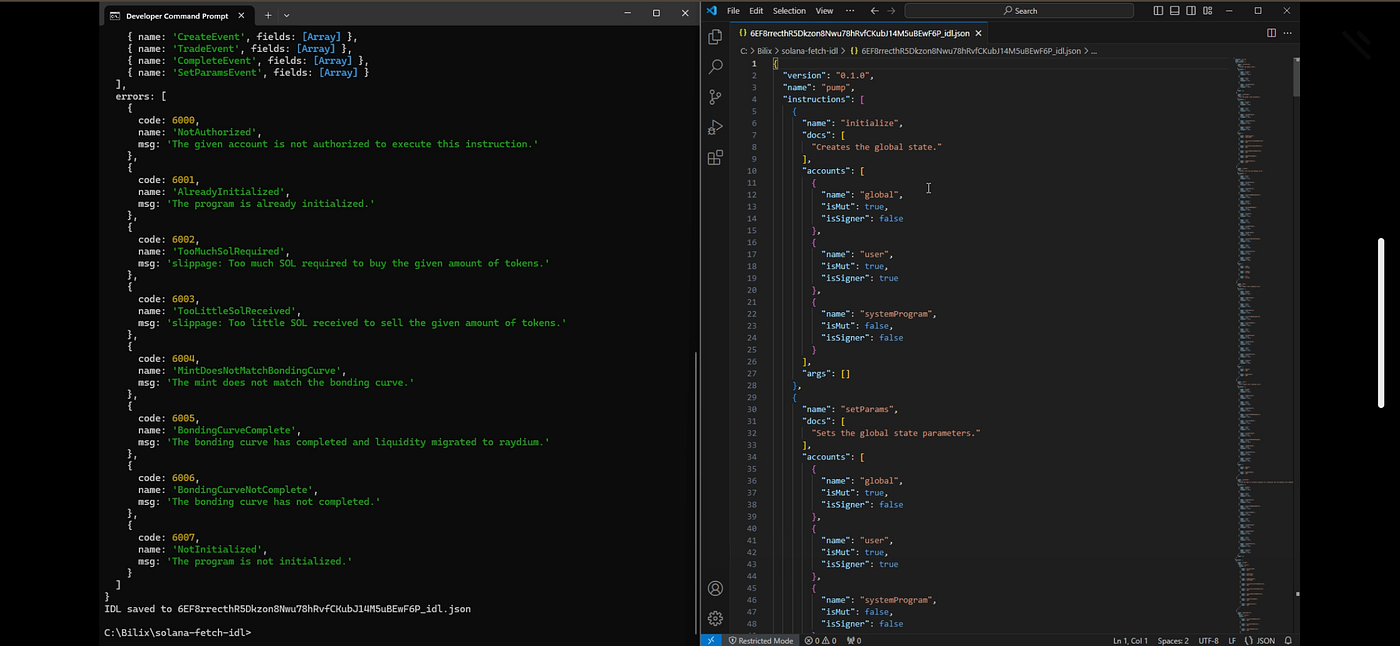Click "Creates the global state." doc string
Screen dimensions: 1400x646
pyautogui.click(x=876, y=147)
